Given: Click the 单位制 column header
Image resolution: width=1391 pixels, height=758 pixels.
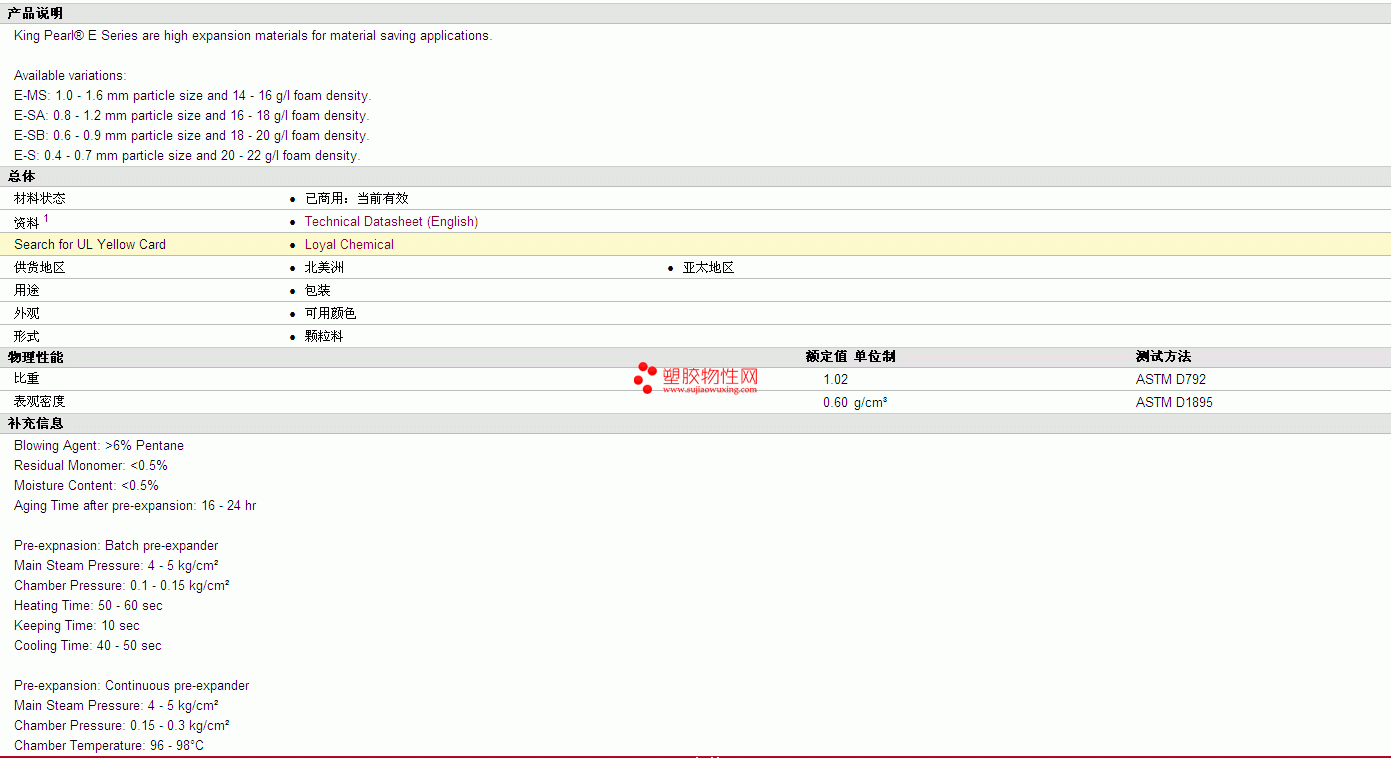Looking at the screenshot, I should tap(875, 356).
